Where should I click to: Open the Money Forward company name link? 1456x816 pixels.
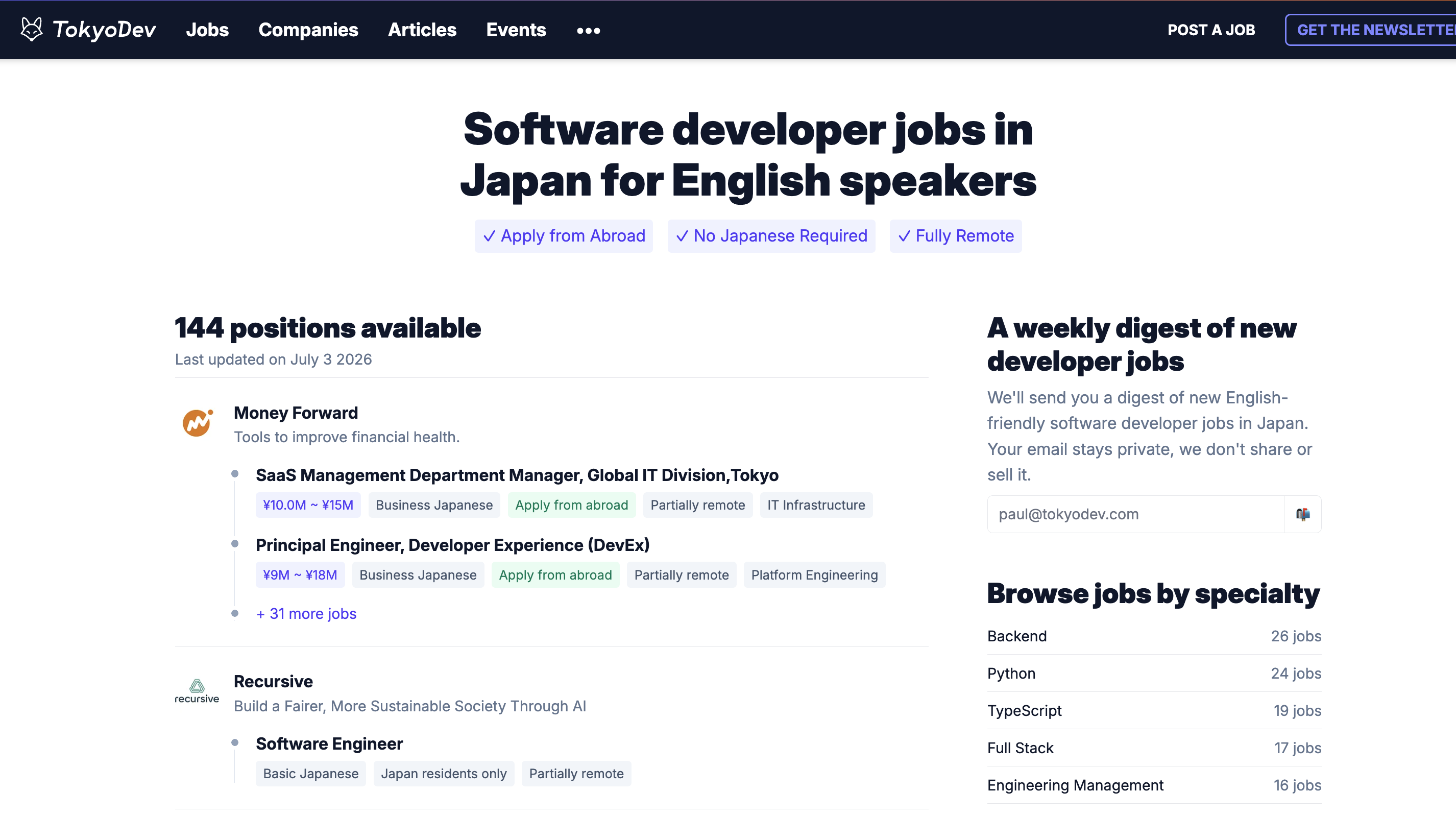point(296,413)
